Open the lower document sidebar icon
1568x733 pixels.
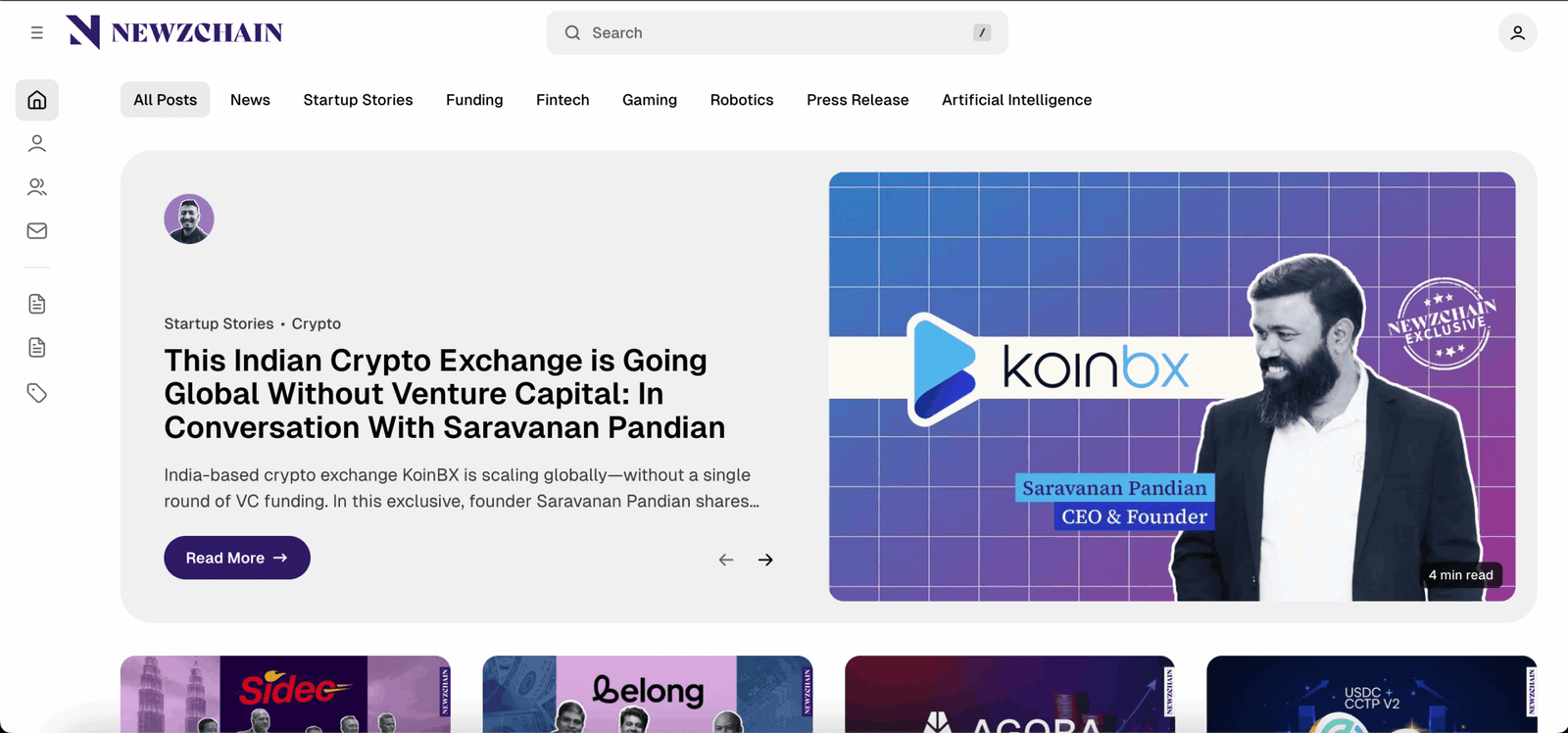point(37,347)
